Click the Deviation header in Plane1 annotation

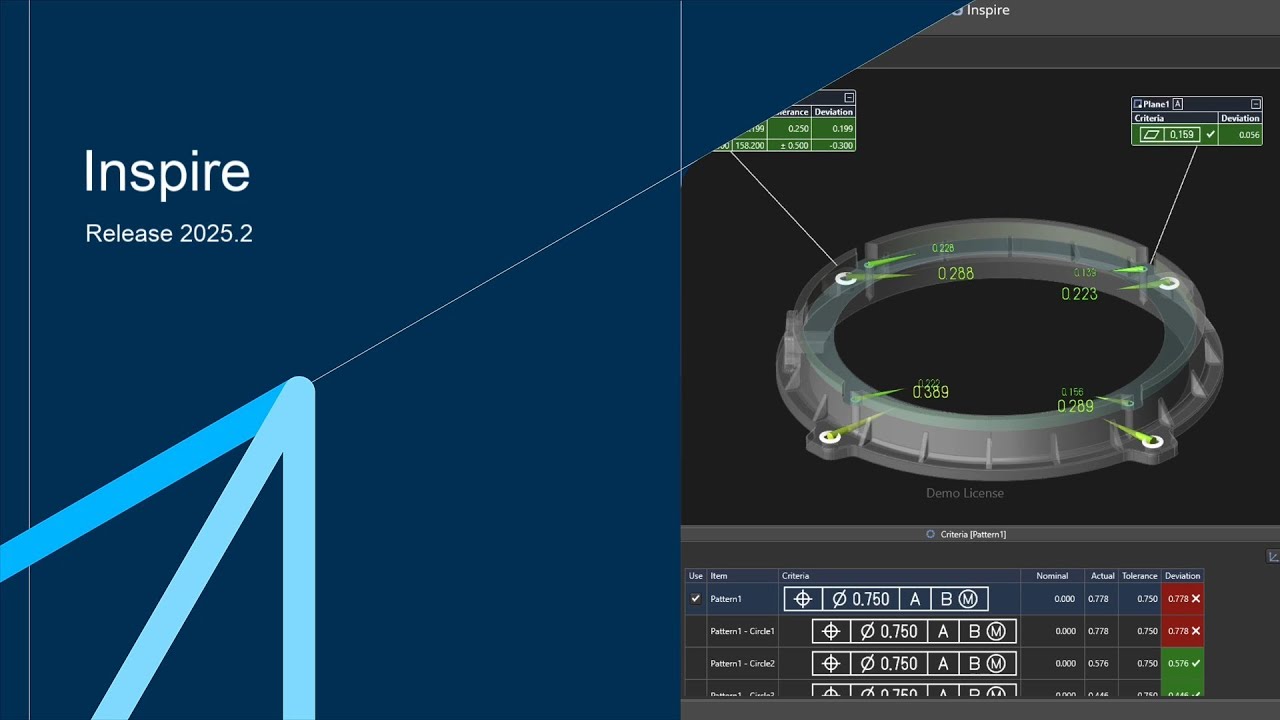(1240, 118)
